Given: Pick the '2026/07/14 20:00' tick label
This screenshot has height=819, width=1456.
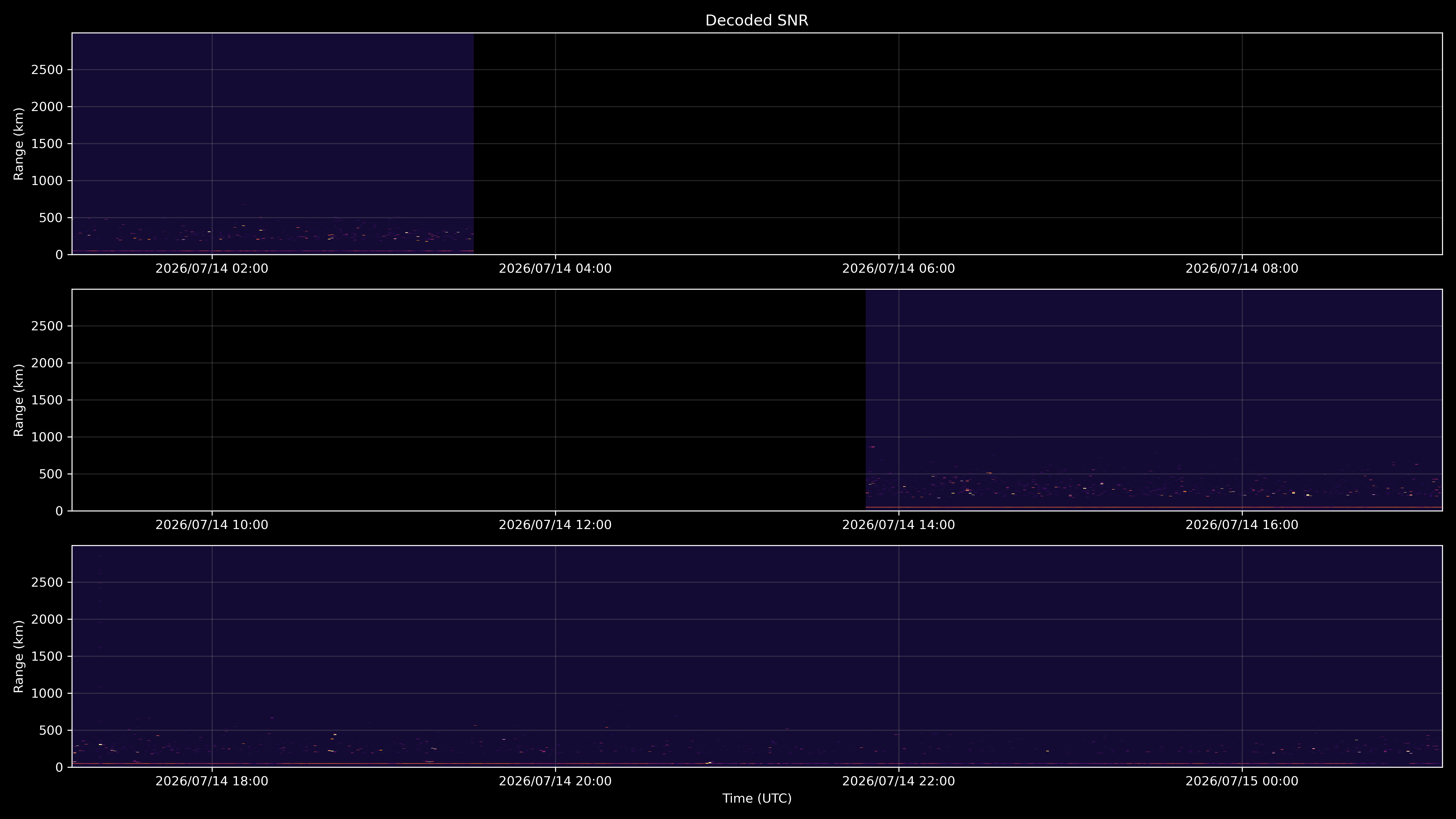Looking at the screenshot, I should pyautogui.click(x=555, y=781).
